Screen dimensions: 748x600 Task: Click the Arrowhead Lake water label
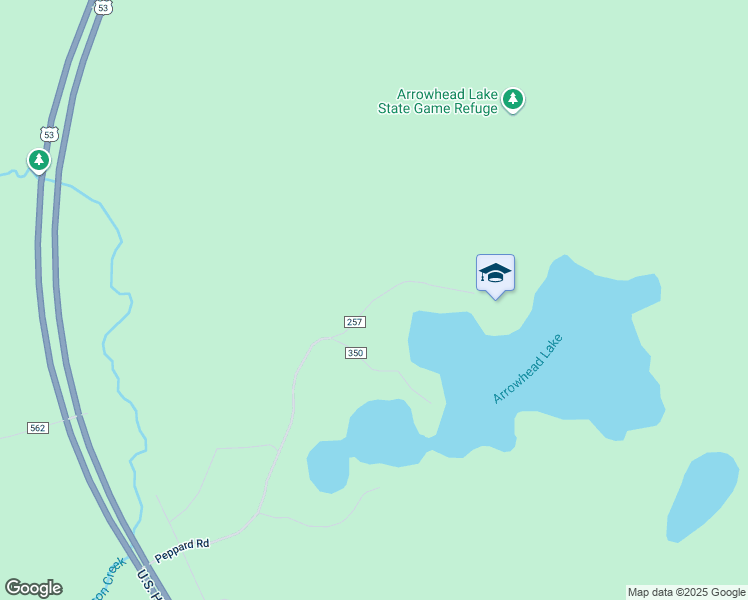(528, 369)
